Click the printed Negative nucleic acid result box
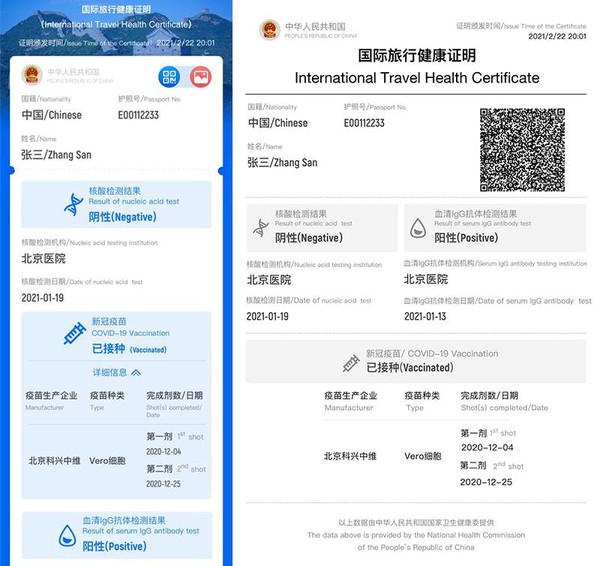 pyautogui.click(x=321, y=228)
